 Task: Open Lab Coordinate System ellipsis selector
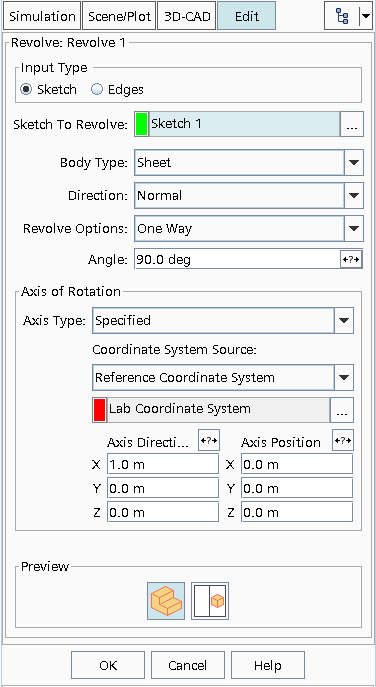342,410
